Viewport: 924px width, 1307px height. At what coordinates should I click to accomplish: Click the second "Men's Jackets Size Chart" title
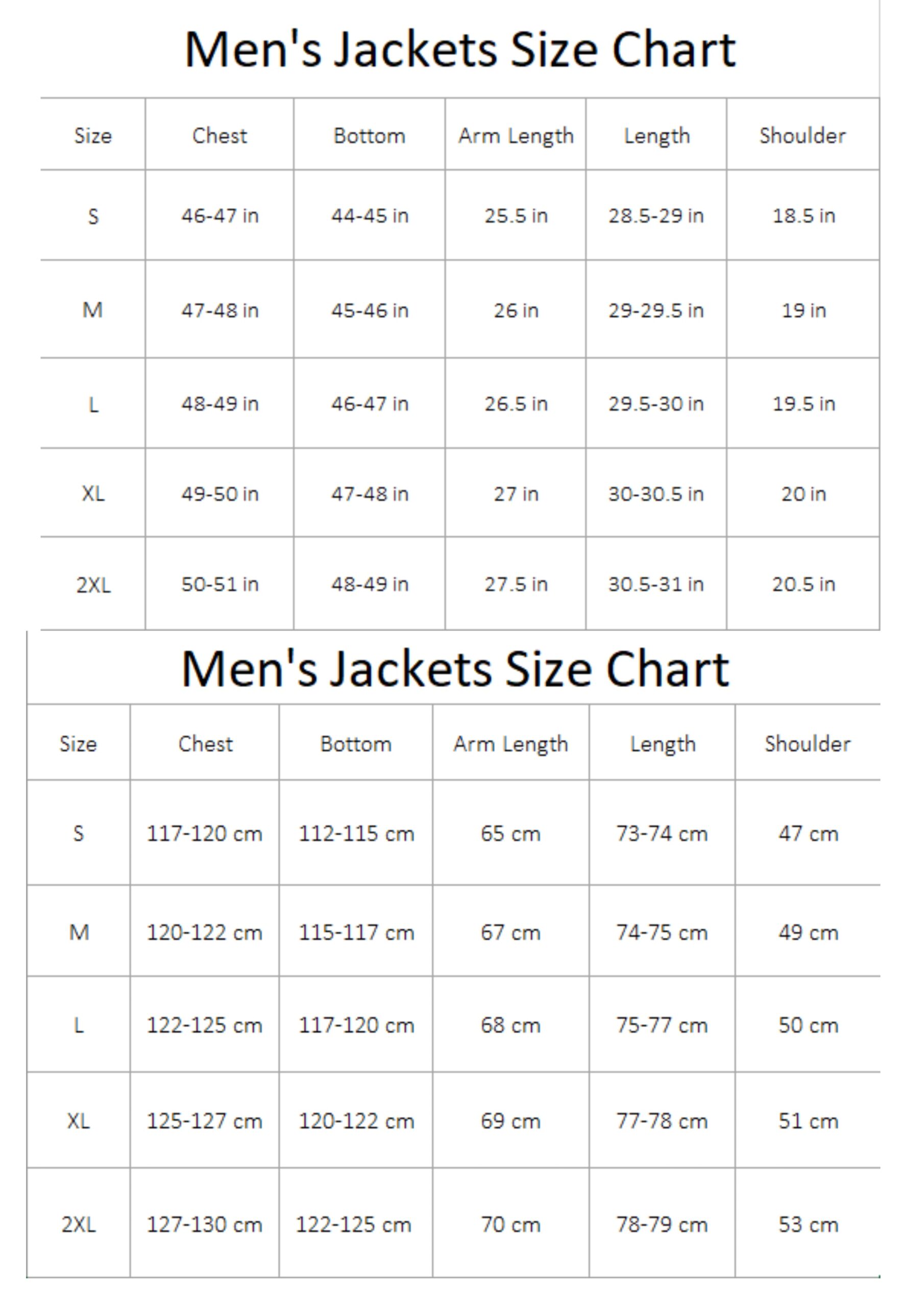tap(455, 669)
